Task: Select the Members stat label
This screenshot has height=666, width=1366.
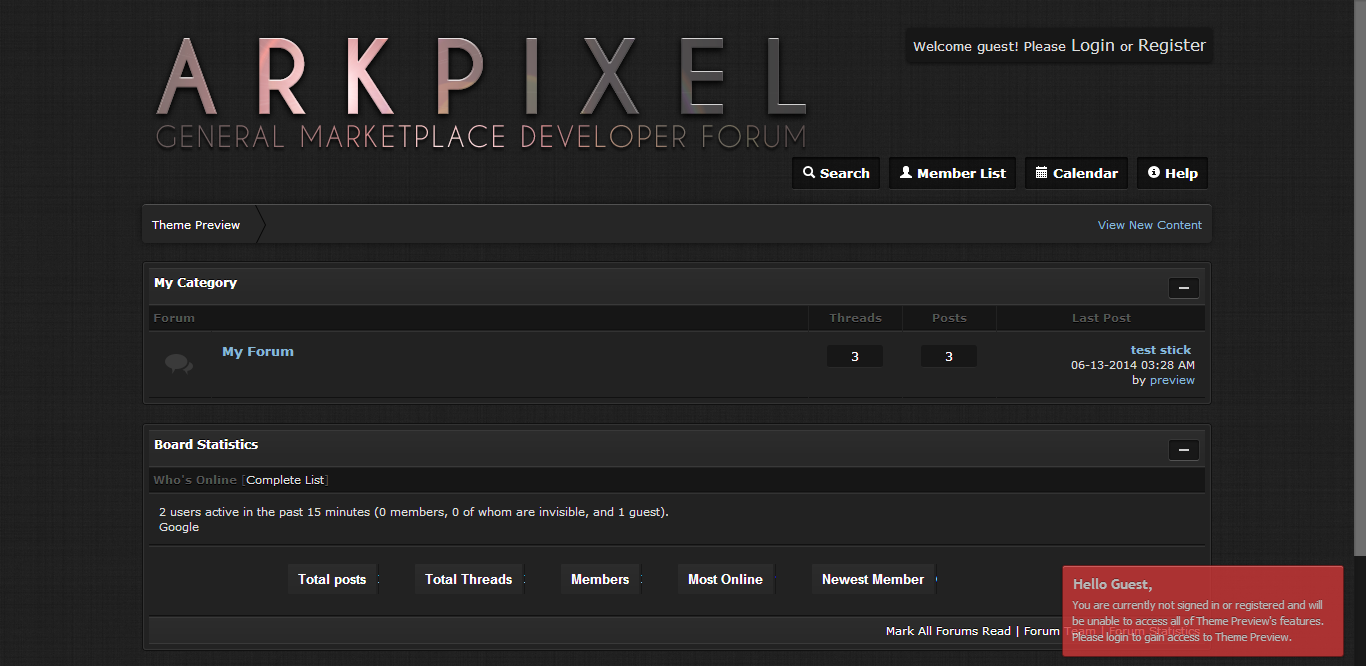Action: pyautogui.click(x=600, y=579)
